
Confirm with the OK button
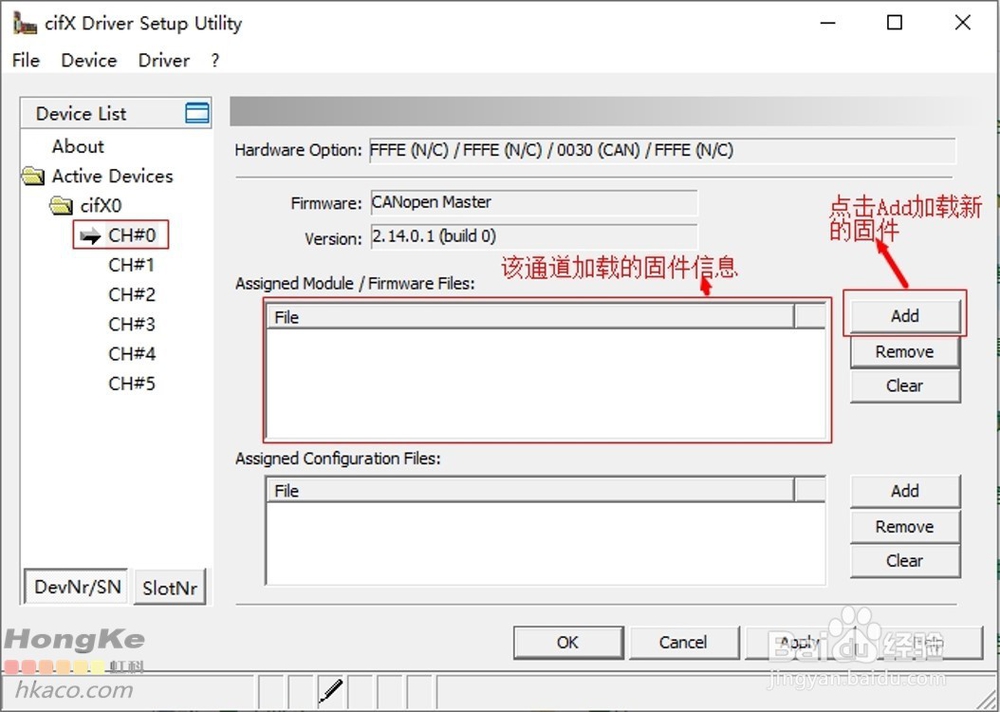tap(568, 642)
